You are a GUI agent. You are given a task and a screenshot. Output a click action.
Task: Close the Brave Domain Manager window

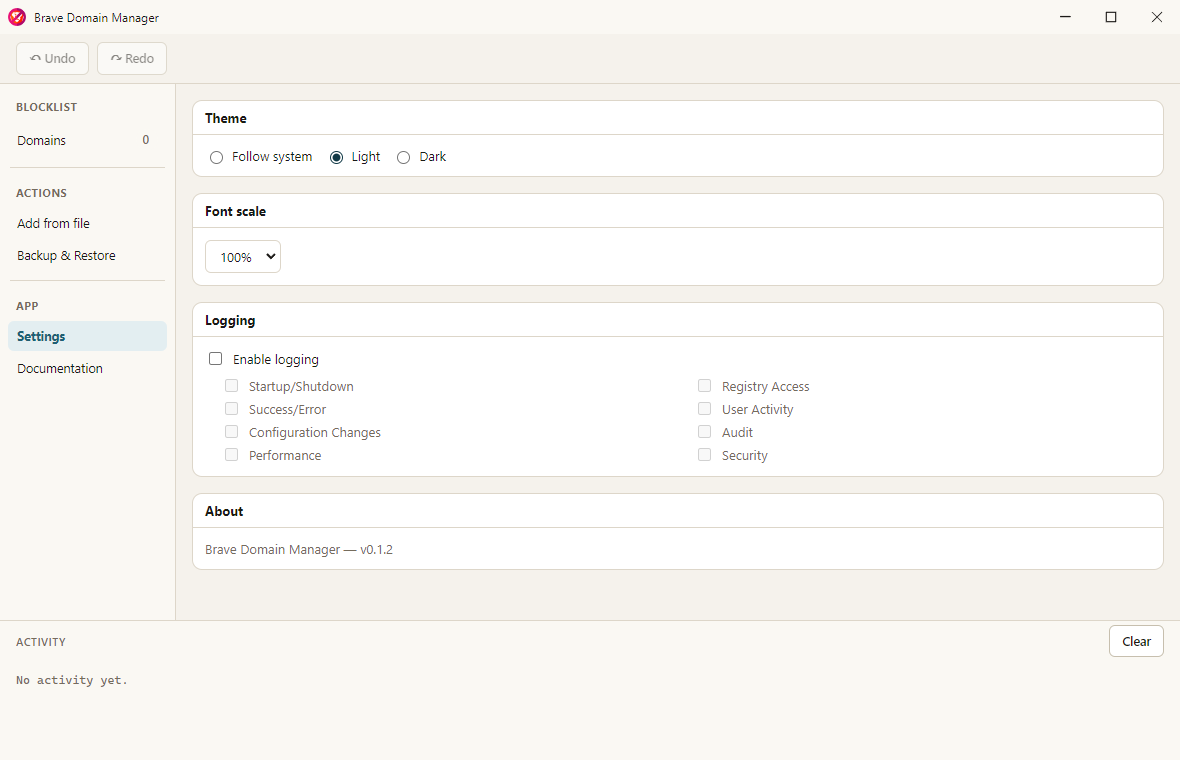(x=1157, y=17)
